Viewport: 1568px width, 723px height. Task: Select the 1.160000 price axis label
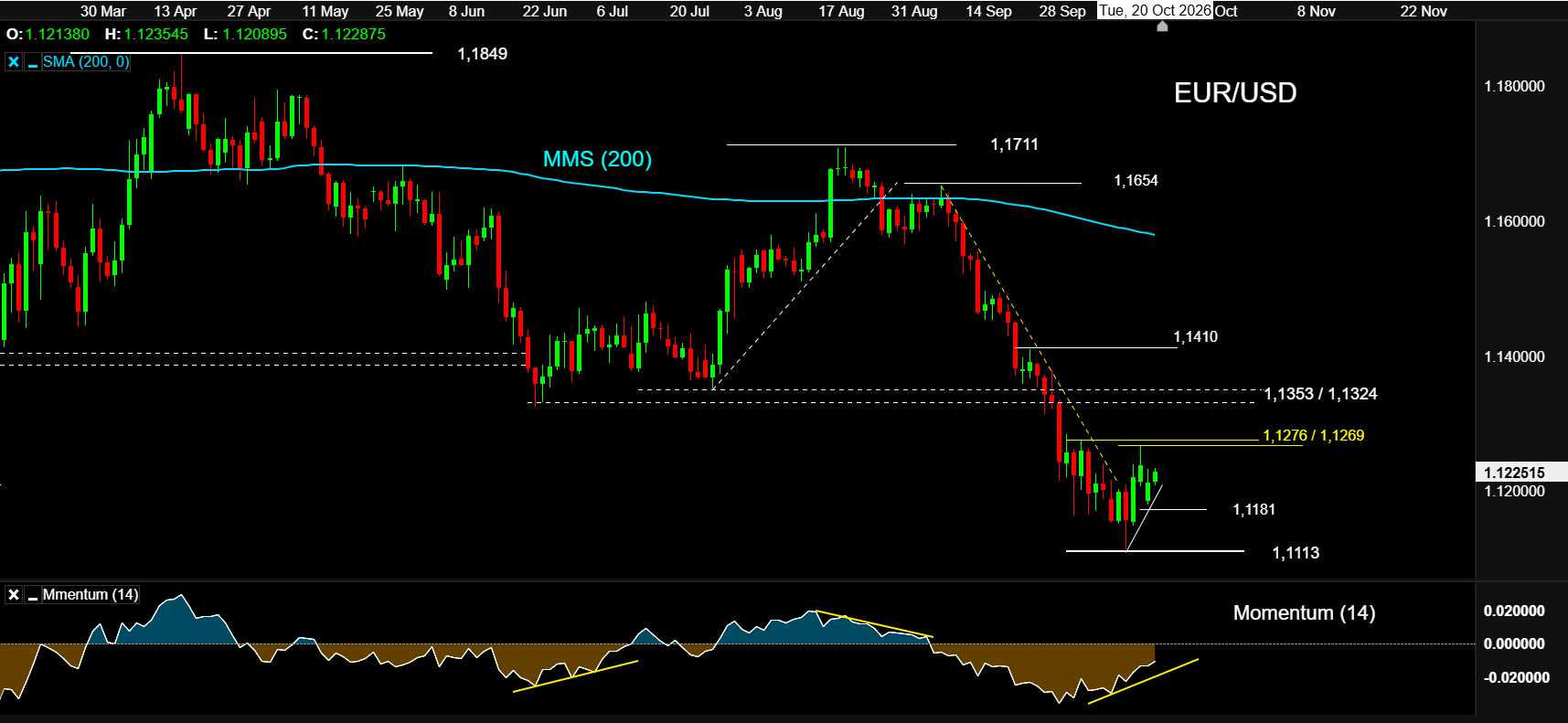click(1514, 222)
